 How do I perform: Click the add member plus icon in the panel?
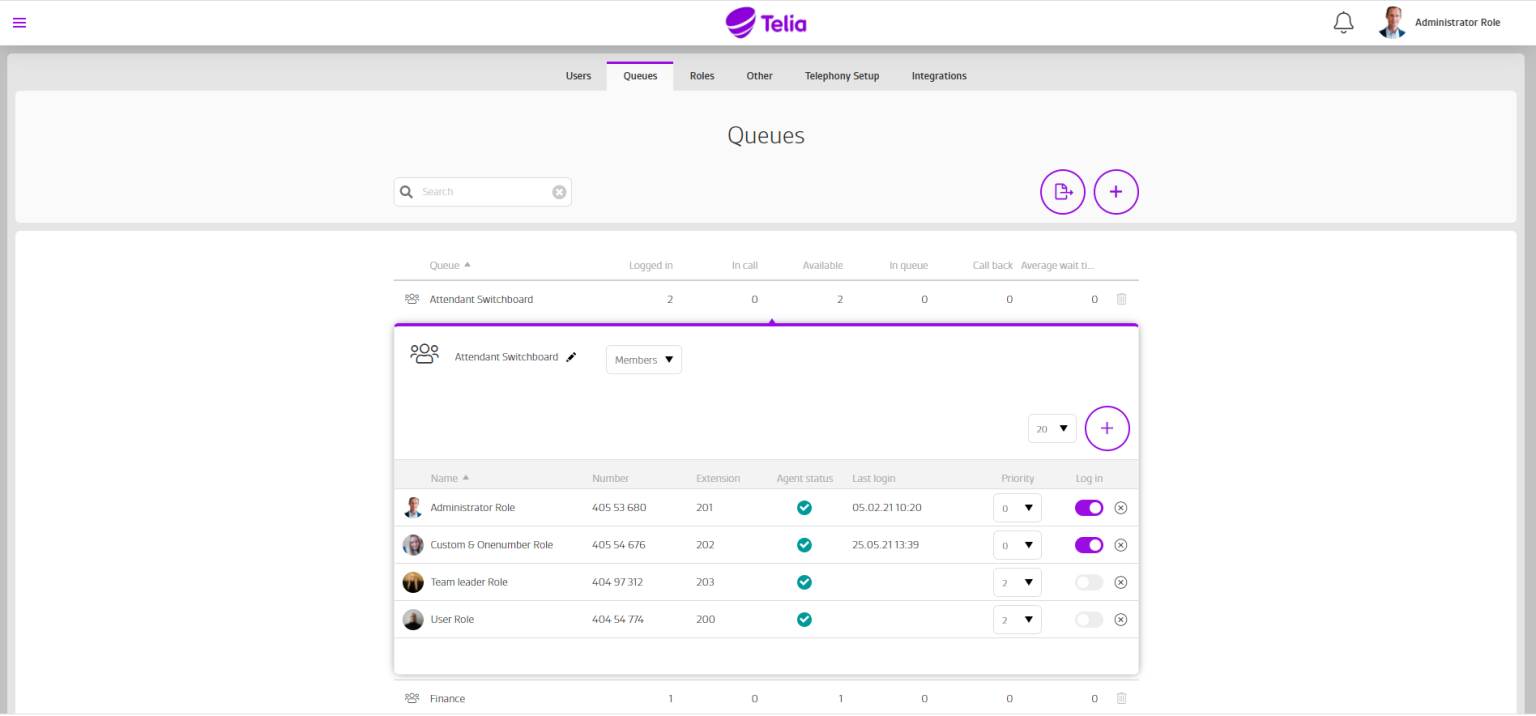tap(1107, 428)
